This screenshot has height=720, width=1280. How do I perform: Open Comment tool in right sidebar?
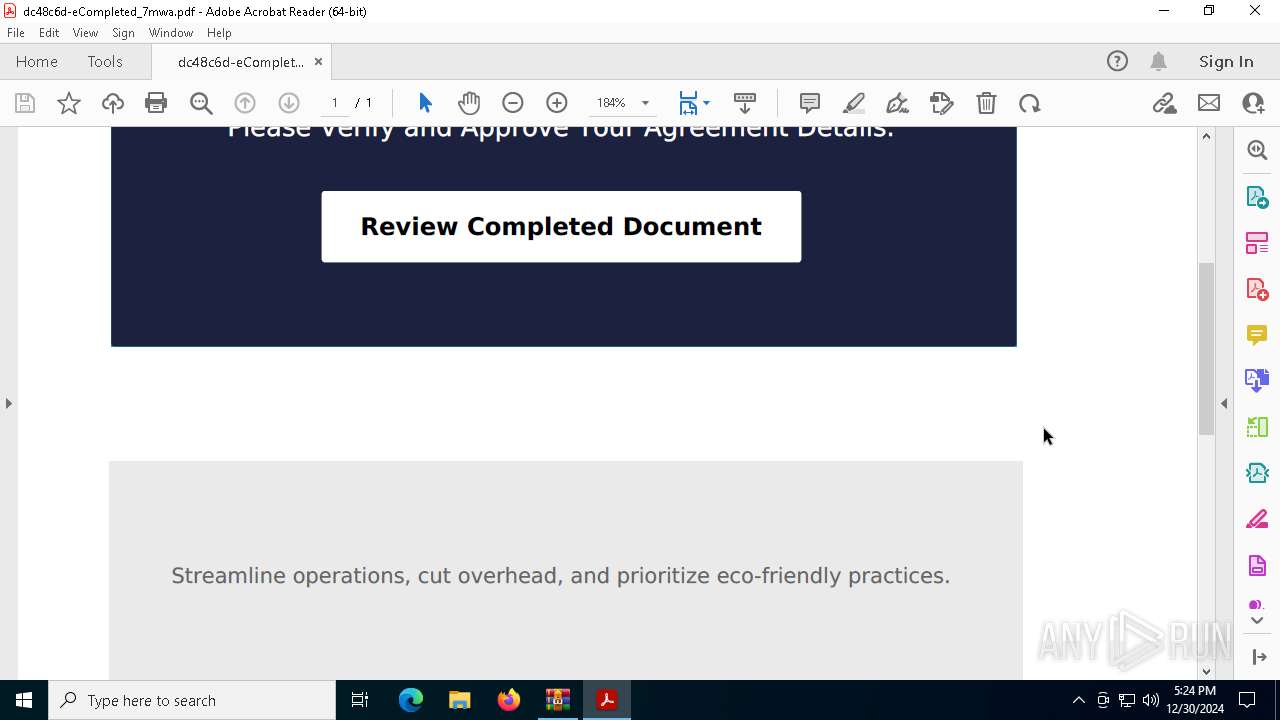1257,335
